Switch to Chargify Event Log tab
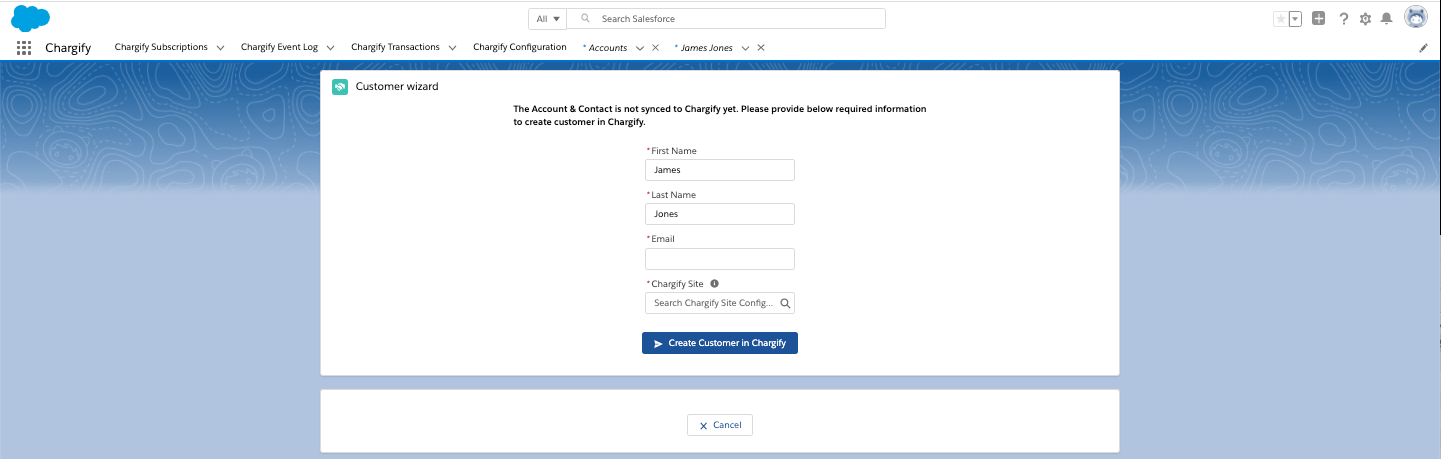1441x459 pixels. point(279,47)
